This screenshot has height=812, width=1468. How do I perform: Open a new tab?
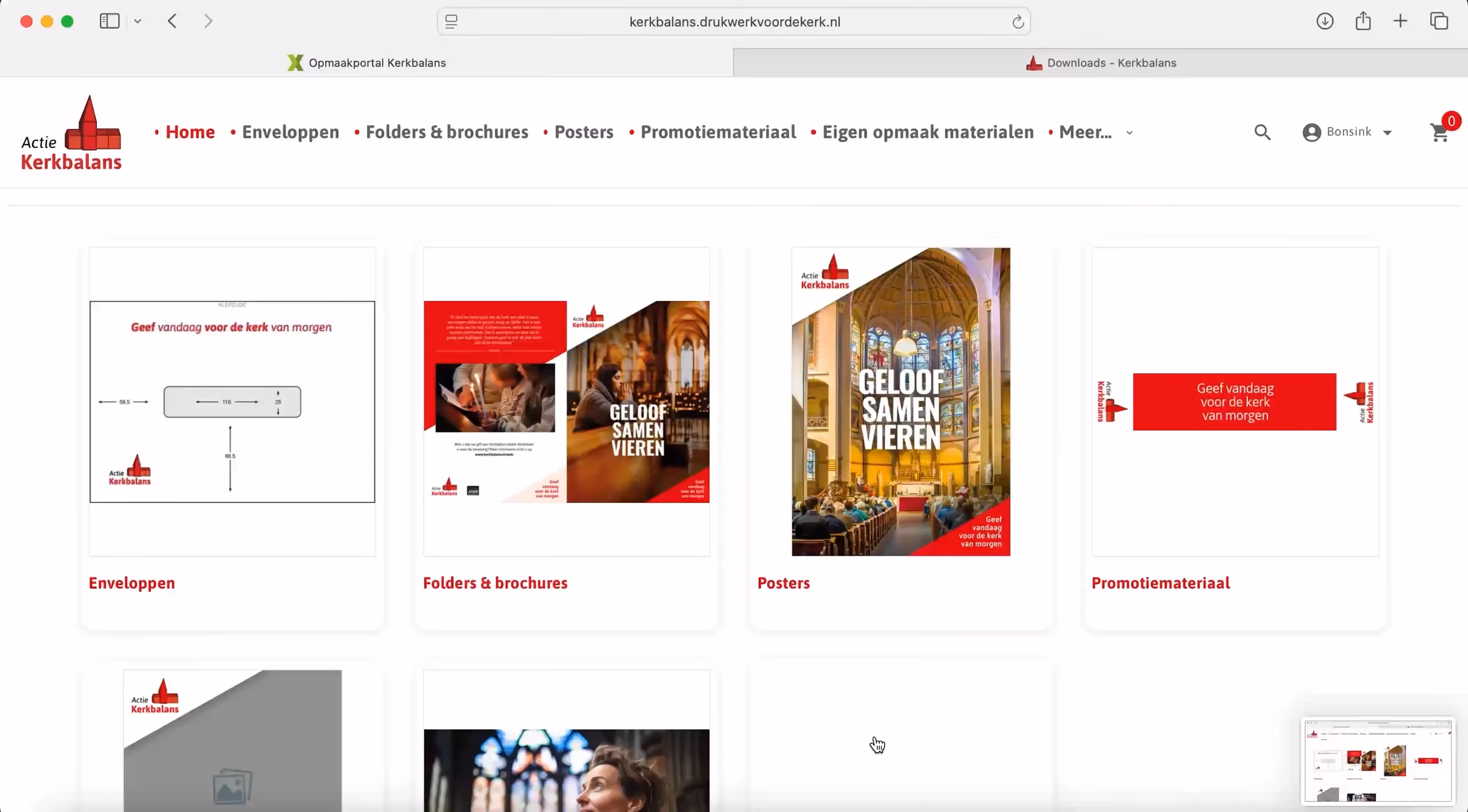[1400, 22]
